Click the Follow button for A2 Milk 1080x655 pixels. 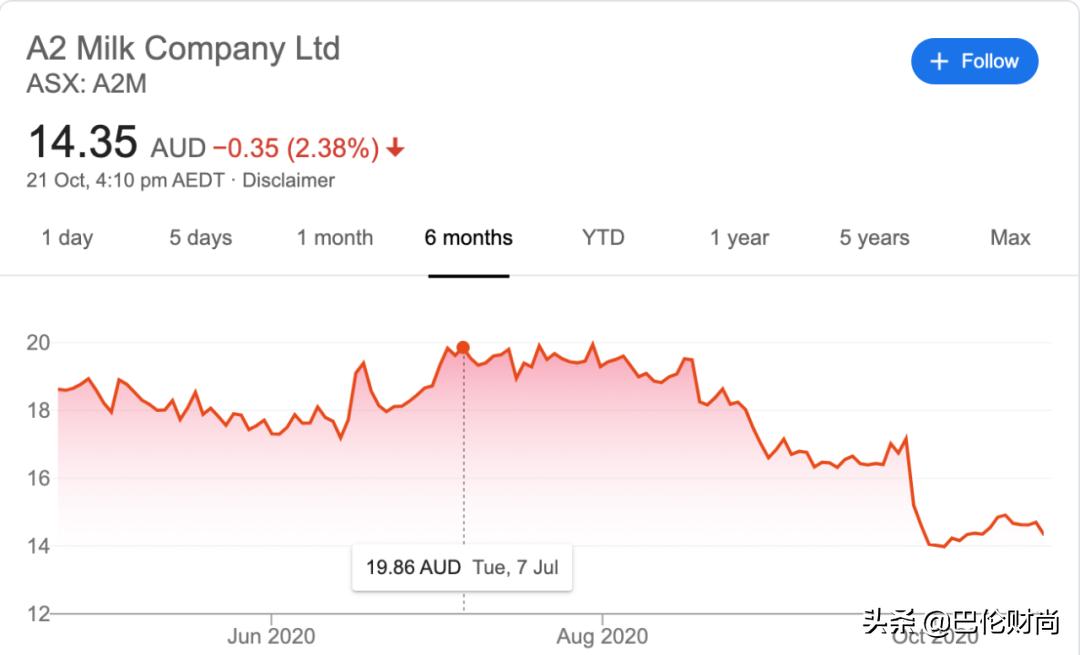point(974,61)
